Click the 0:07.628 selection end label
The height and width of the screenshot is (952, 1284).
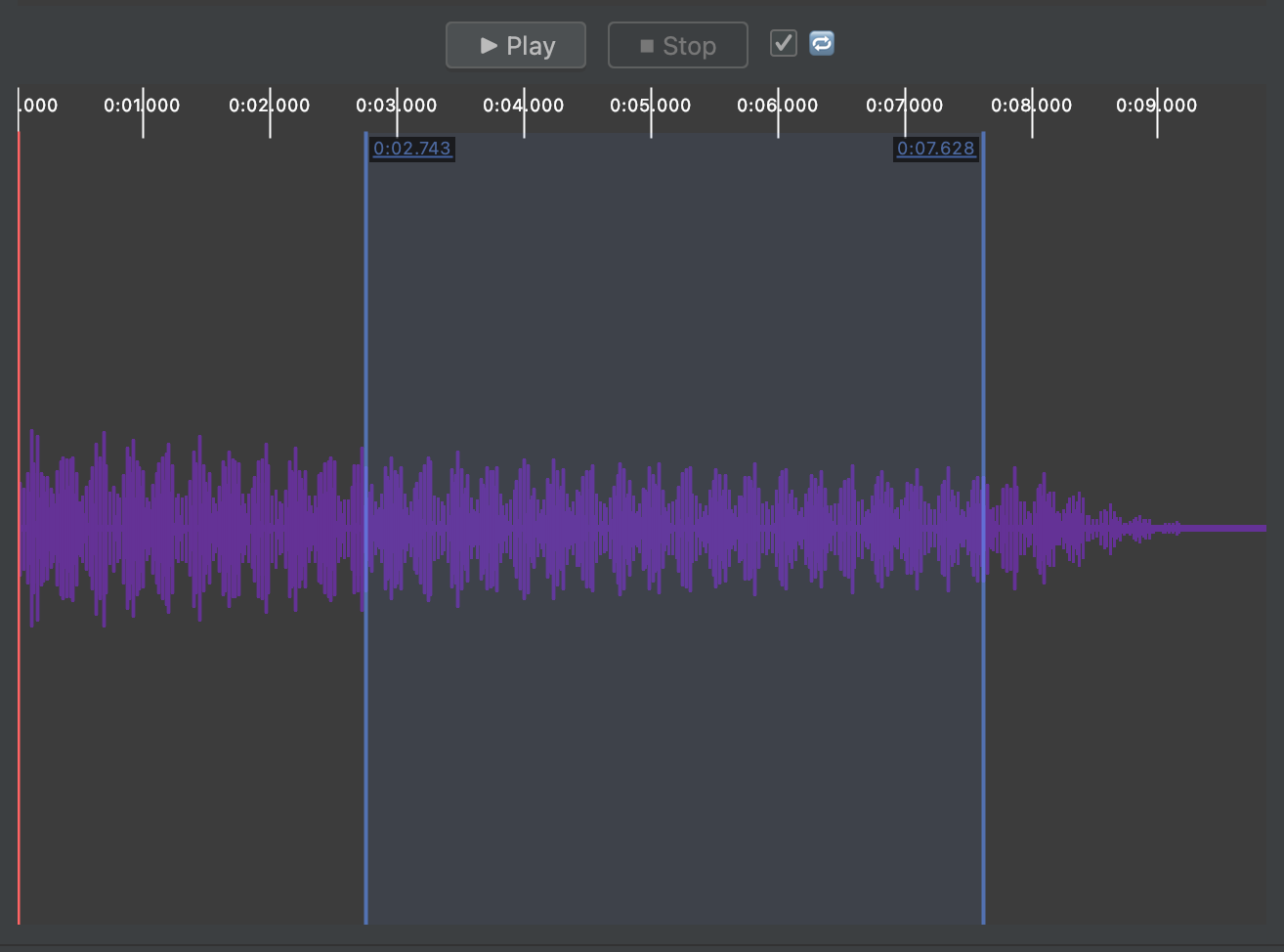pyautogui.click(x=936, y=149)
